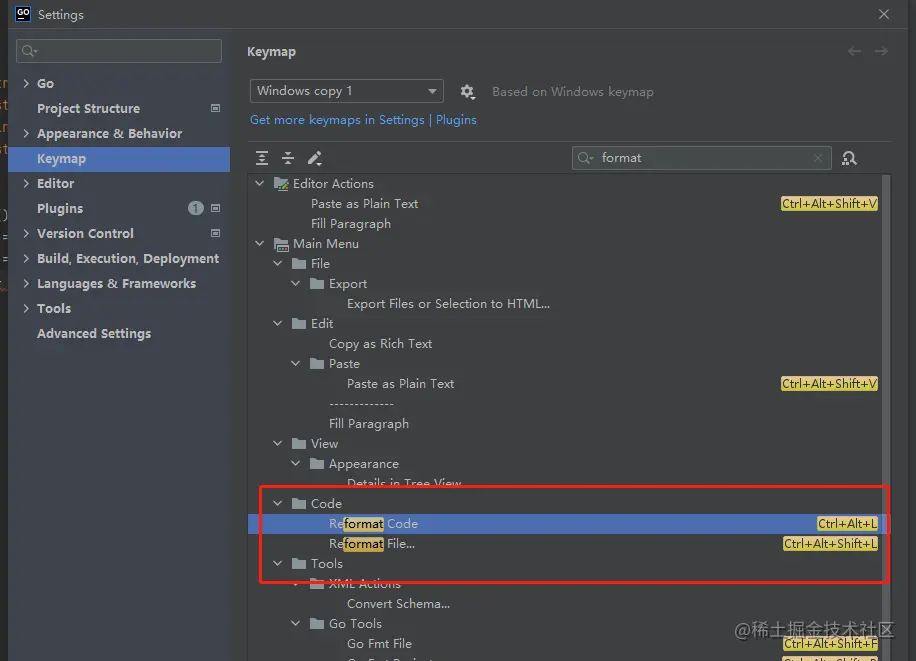This screenshot has width=916, height=661.
Task: Click the Find Actions by Shortcut icon
Action: (x=849, y=158)
